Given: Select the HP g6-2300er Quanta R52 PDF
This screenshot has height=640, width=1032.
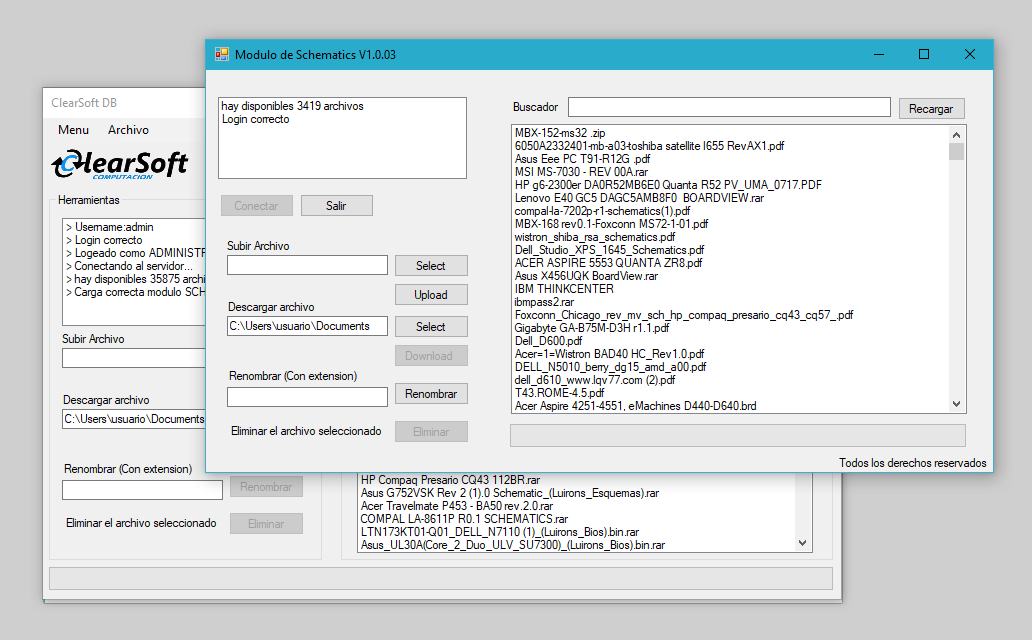Looking at the screenshot, I should click(668, 185).
